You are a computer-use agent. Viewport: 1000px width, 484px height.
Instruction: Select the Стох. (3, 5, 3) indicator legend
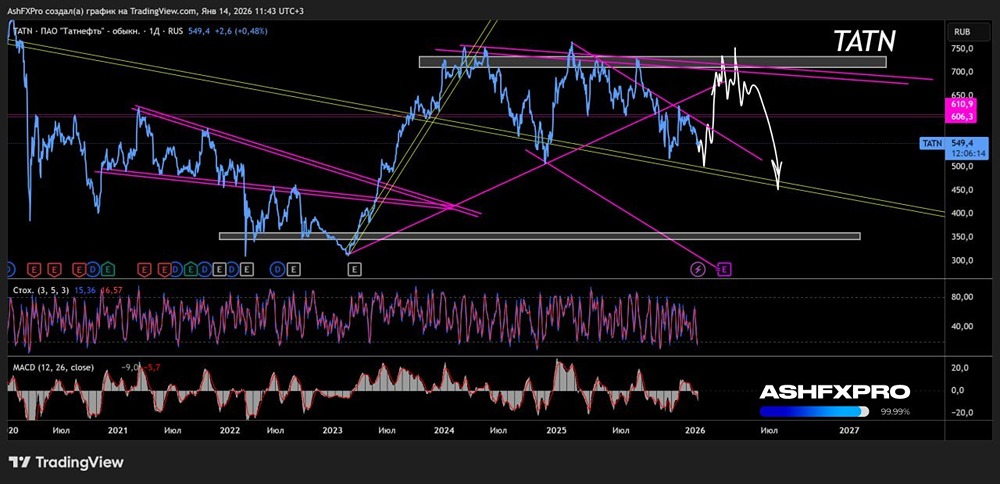click(x=41, y=290)
